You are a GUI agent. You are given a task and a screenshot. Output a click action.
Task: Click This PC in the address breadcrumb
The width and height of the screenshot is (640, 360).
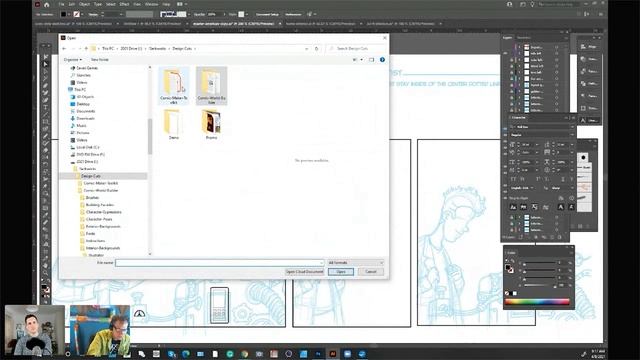[x=108, y=49]
